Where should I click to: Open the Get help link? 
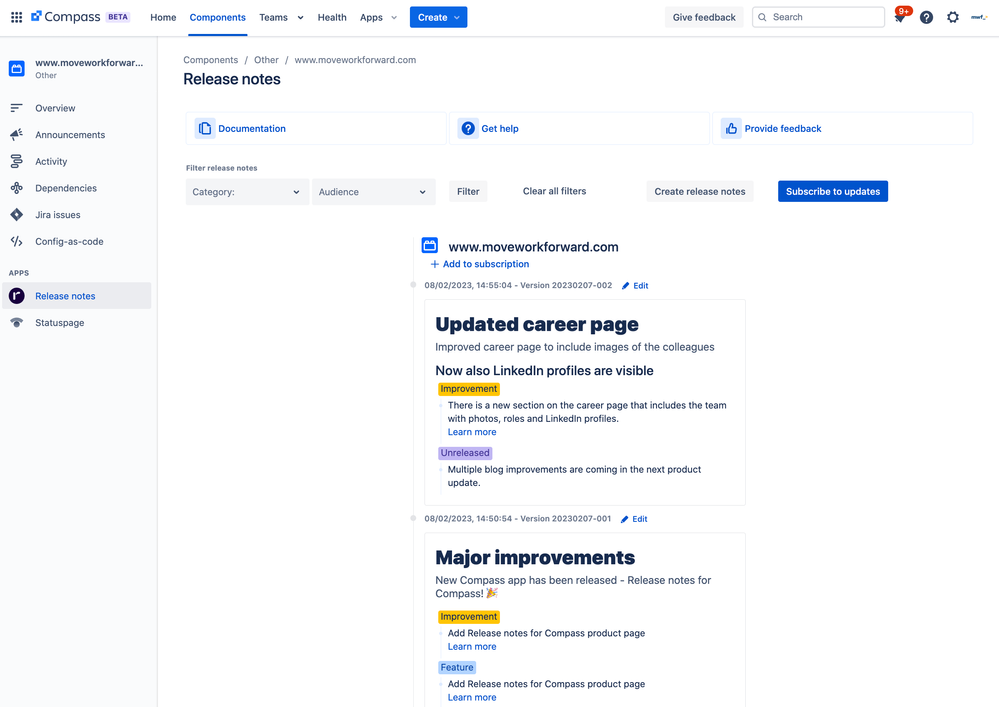(x=500, y=129)
